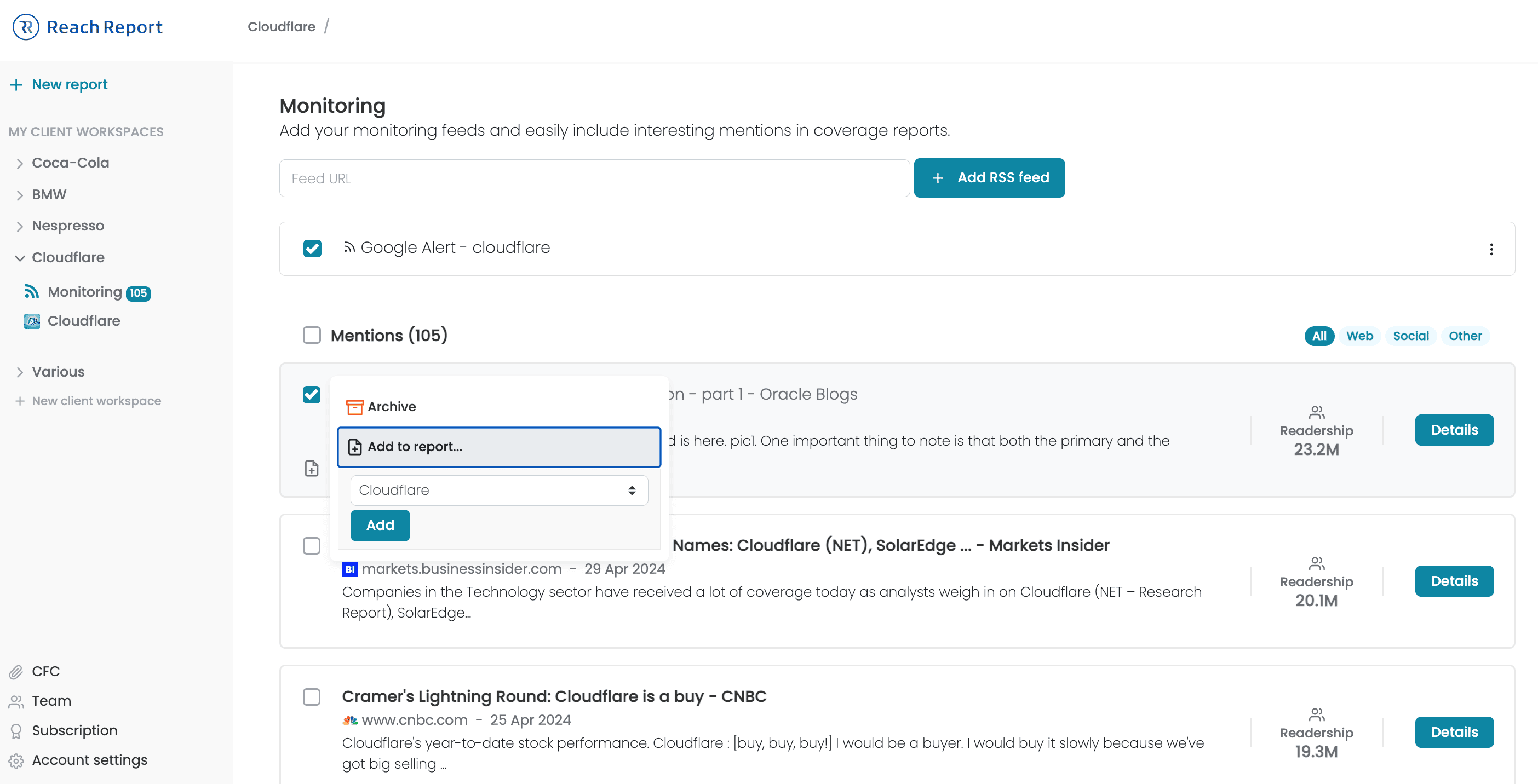Screen dimensions: 1538x784
Task: Click the readership icon for 19.3M mention
Action: 1317,714
